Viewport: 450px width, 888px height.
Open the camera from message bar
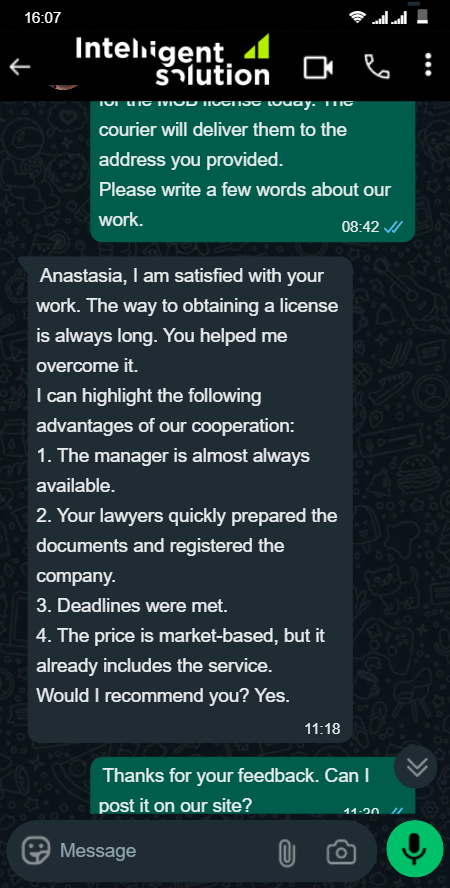[341, 851]
